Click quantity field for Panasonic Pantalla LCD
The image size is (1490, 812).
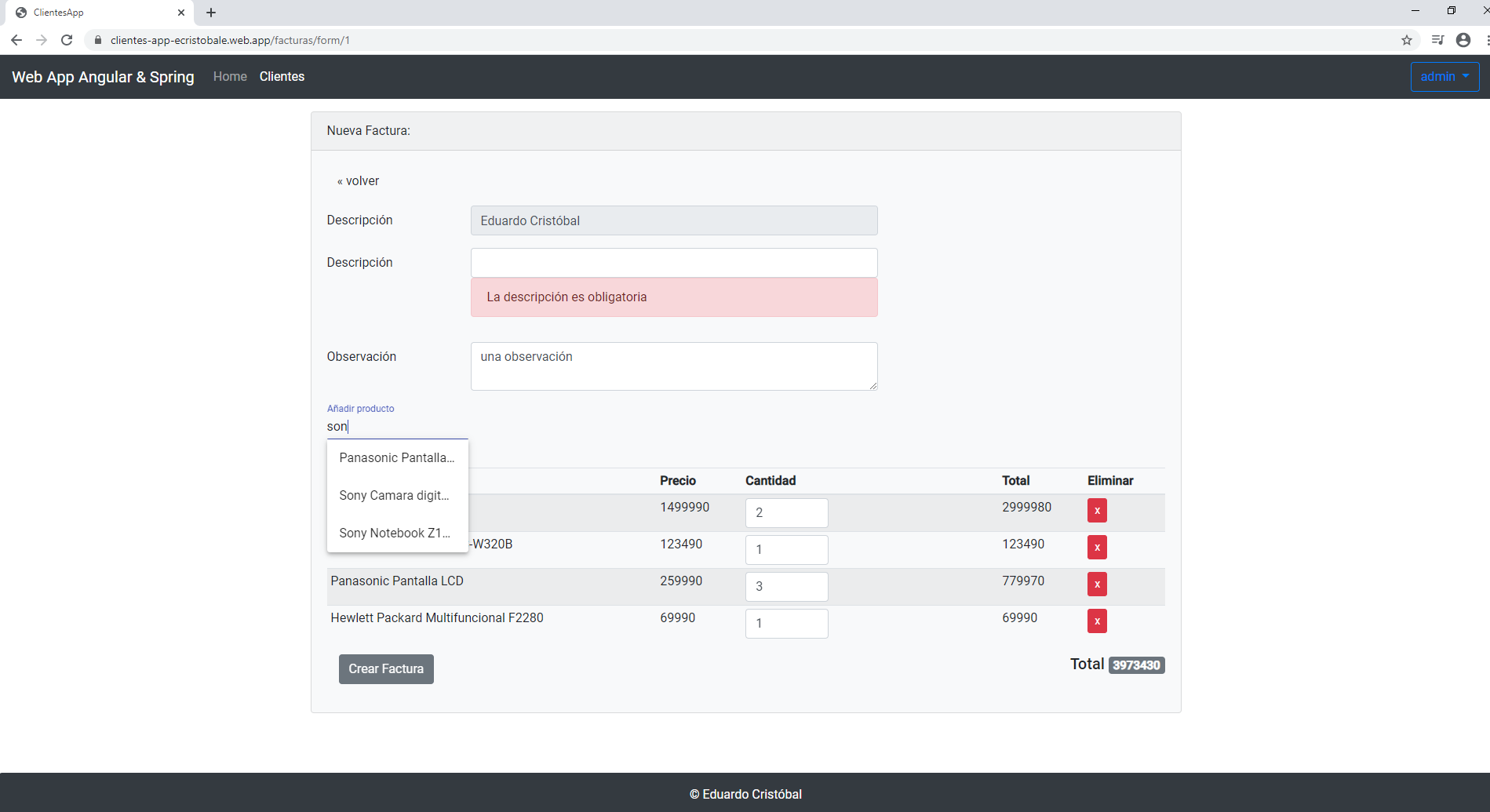(785, 587)
